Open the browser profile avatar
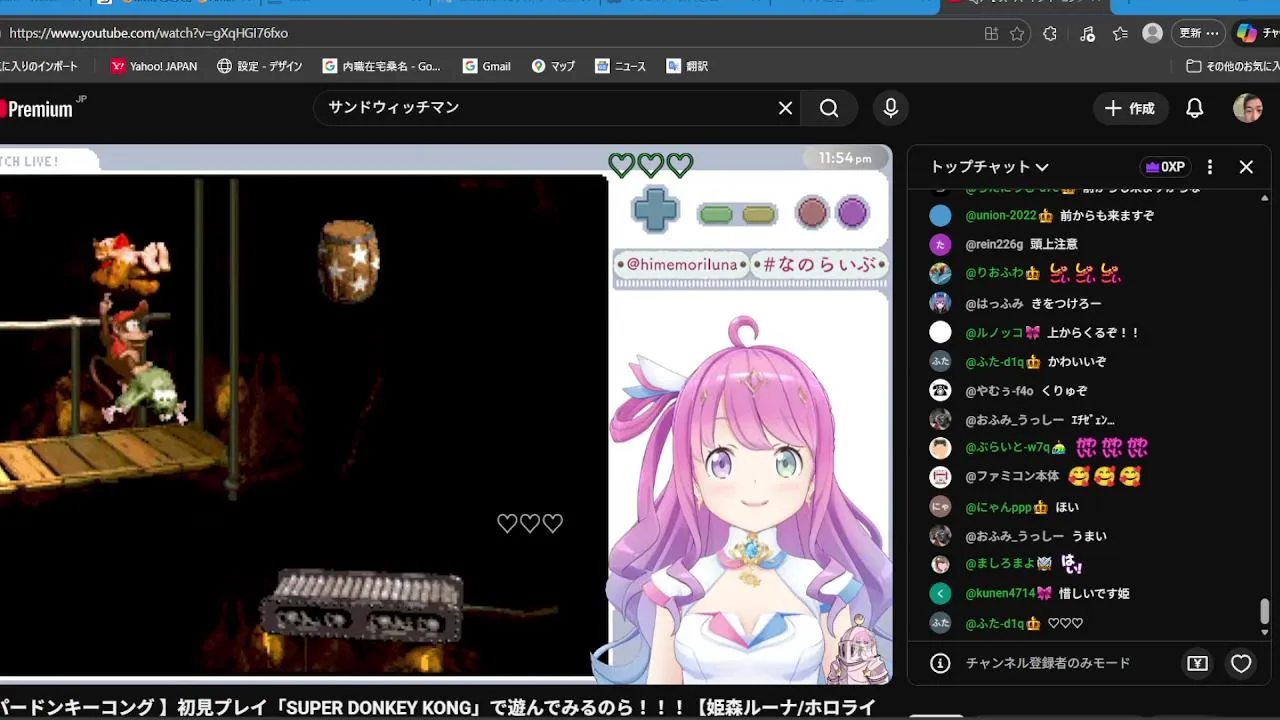The height and width of the screenshot is (720, 1280). (1153, 33)
